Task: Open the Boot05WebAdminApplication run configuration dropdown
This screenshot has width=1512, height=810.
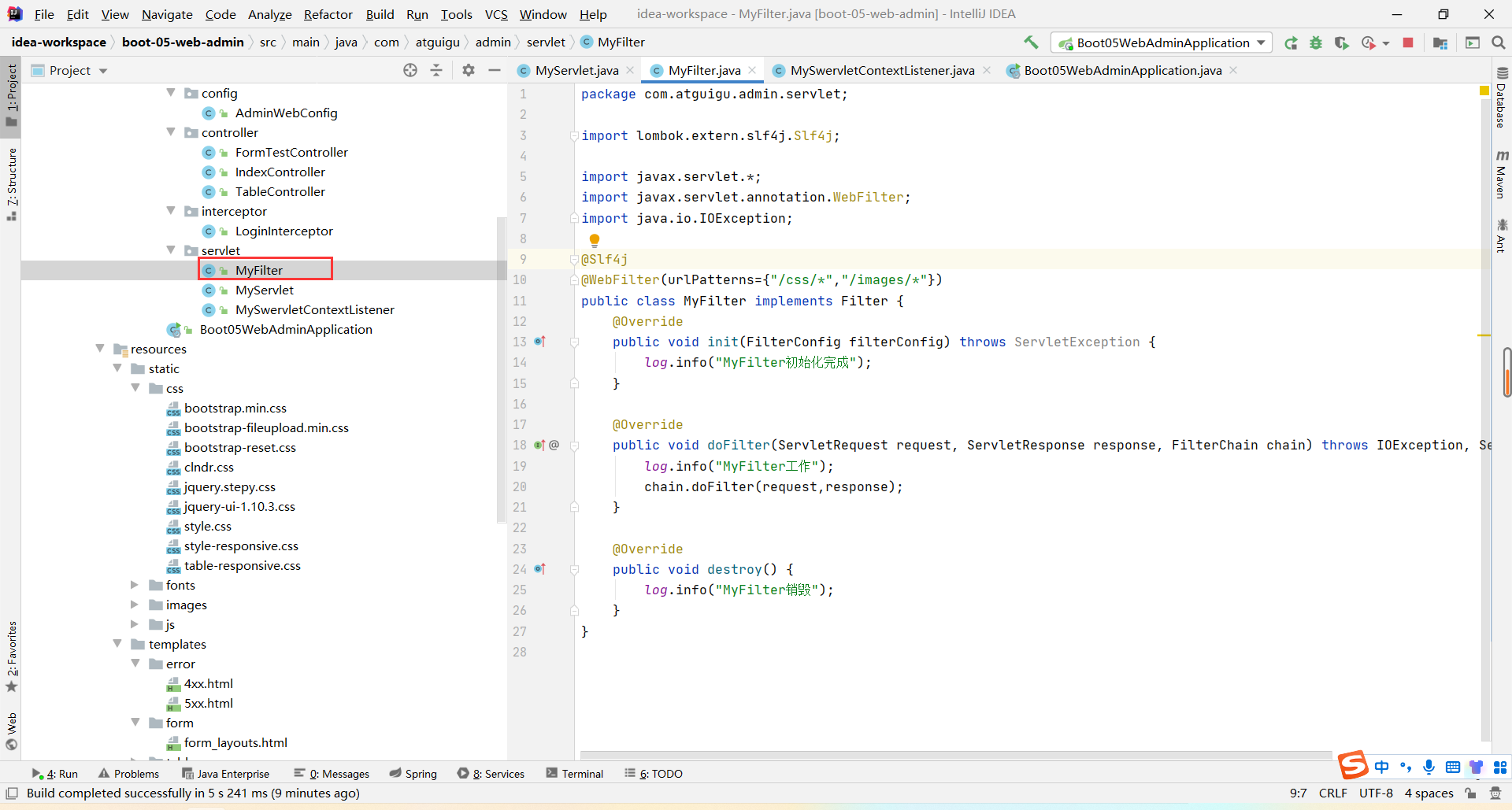Action: pos(1162,43)
